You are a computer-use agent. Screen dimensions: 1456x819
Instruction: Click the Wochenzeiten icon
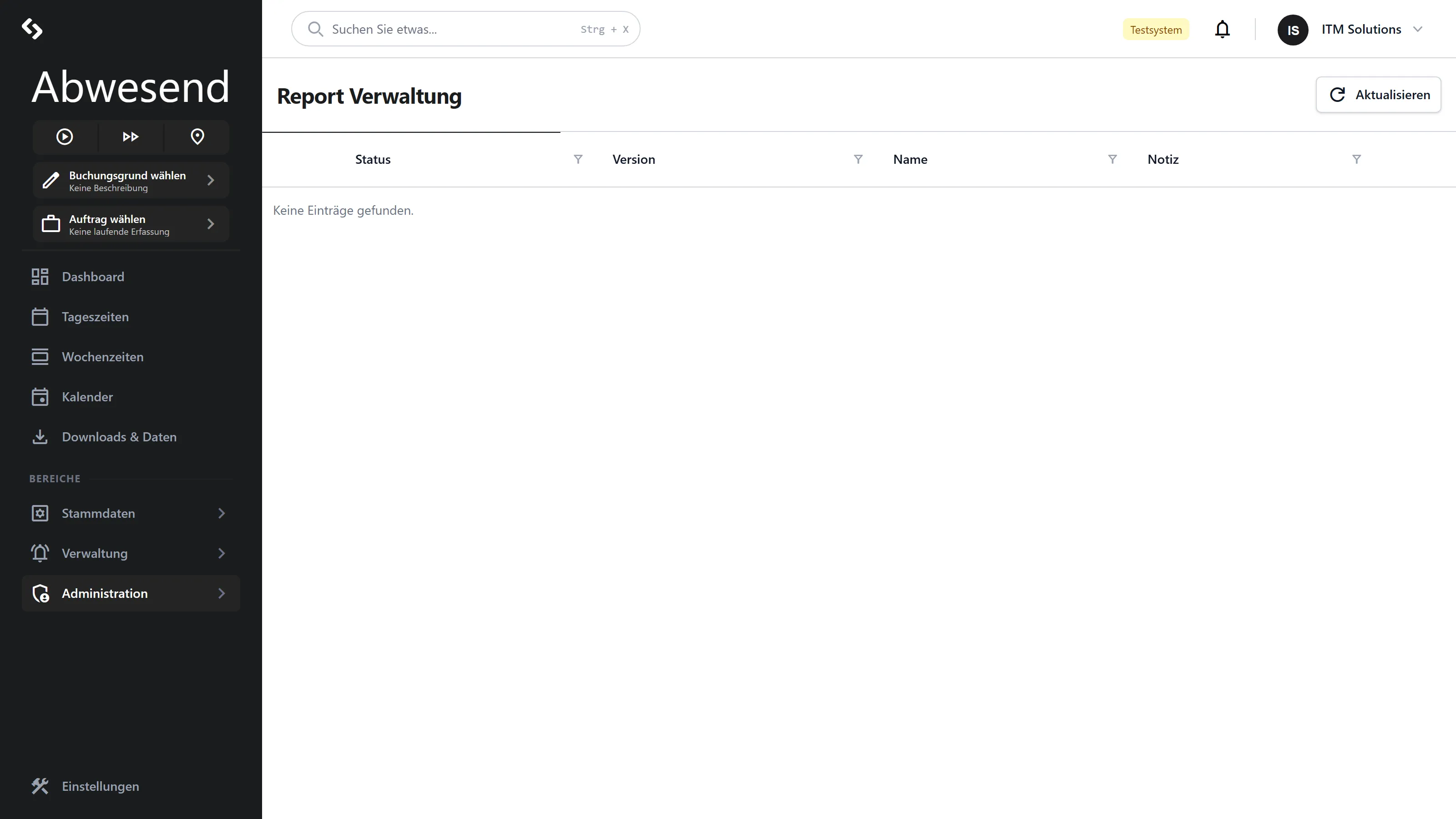40,357
